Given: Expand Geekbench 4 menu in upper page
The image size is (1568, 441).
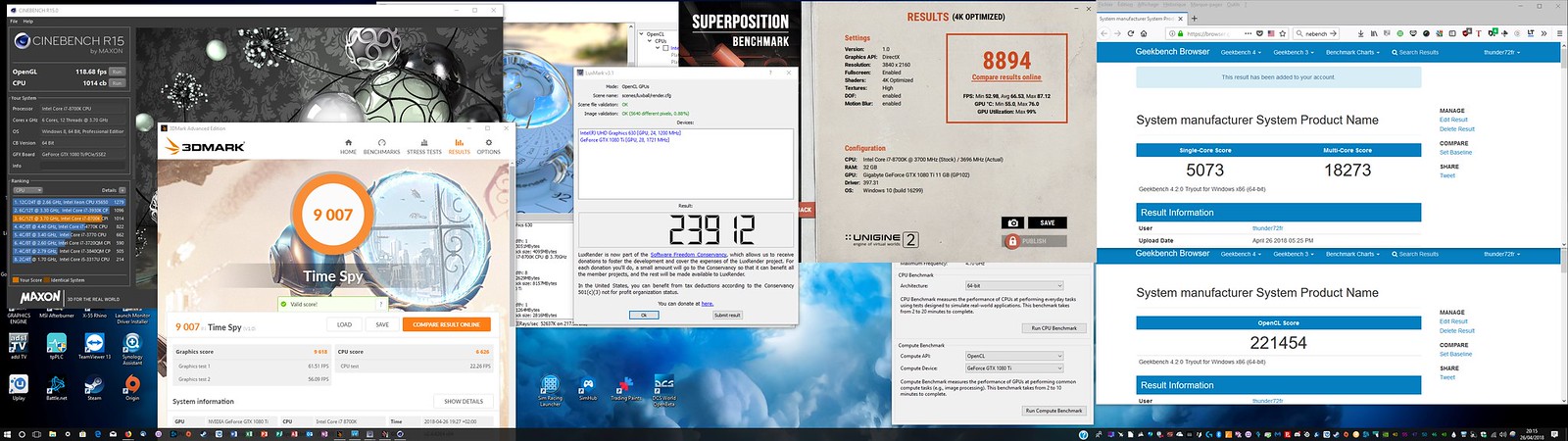Looking at the screenshot, I should 1240,52.
